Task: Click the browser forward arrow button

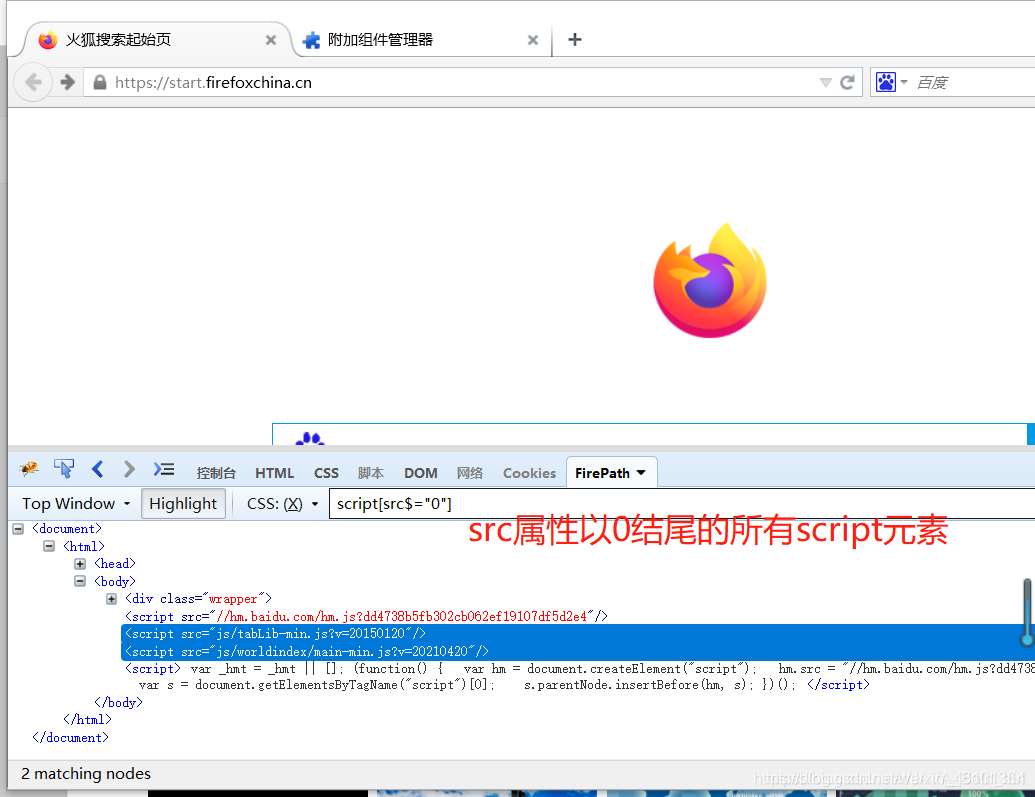Action: (67, 83)
